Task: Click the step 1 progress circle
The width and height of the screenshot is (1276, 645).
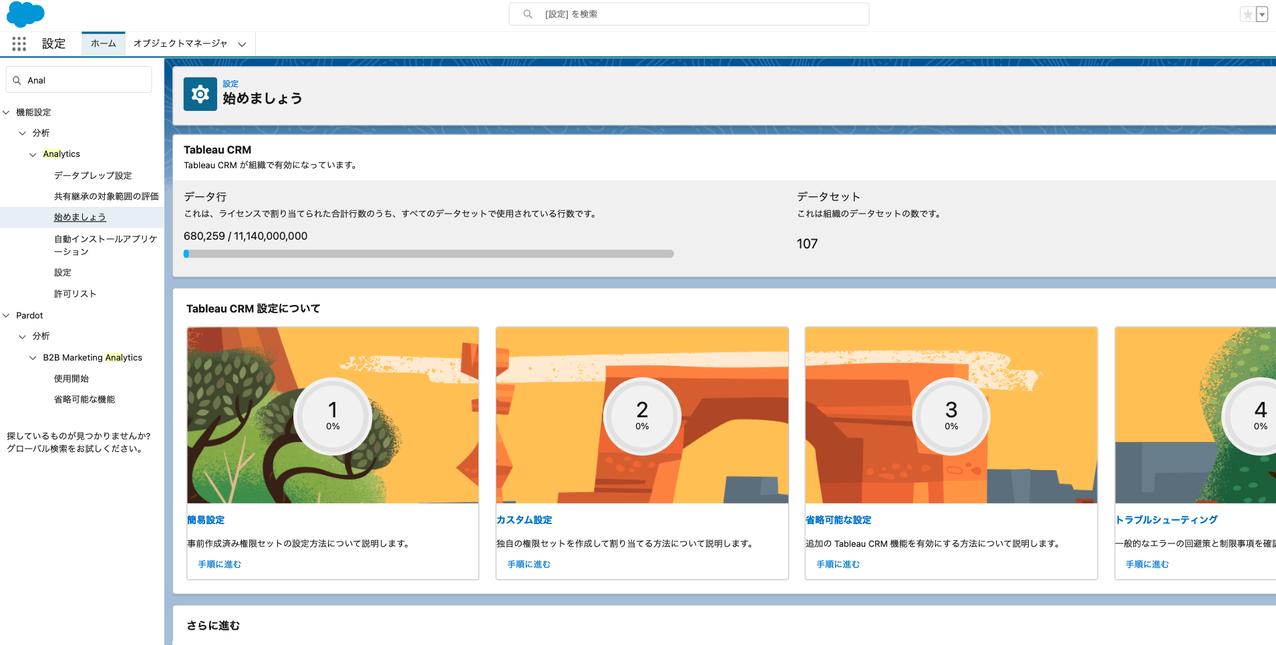Action: [x=333, y=416]
